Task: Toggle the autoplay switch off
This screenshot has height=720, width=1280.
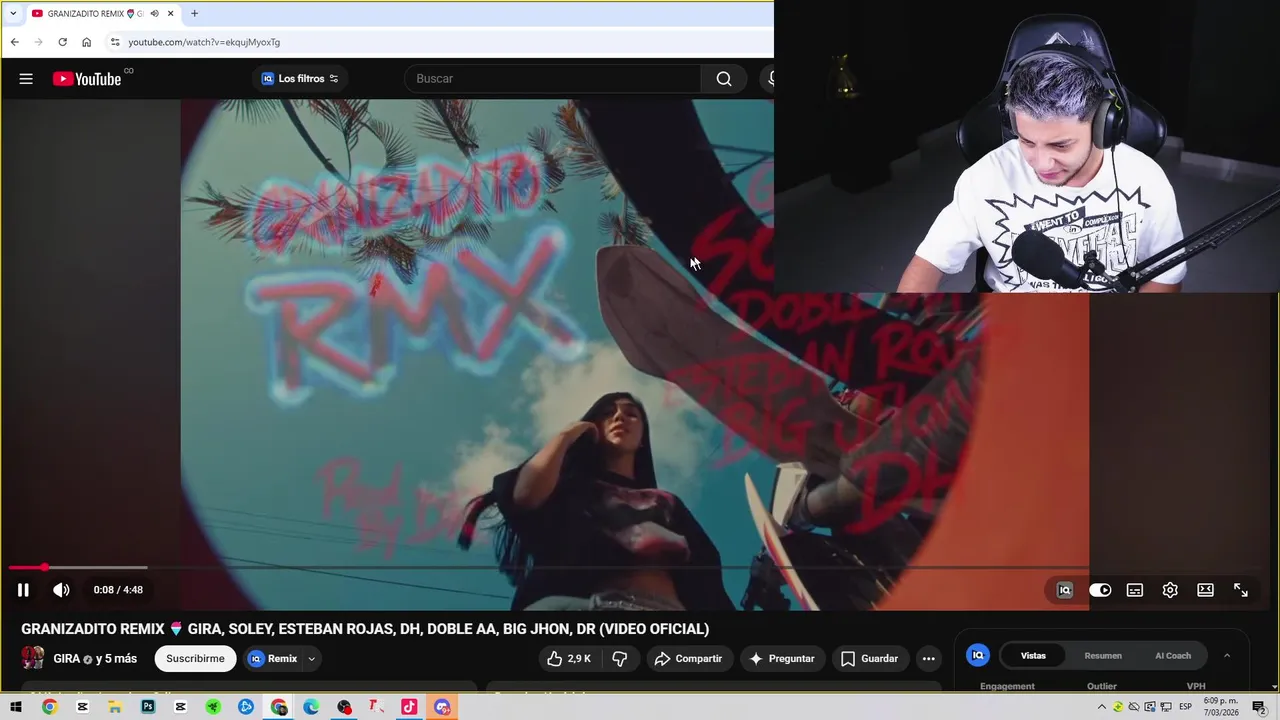Action: pos(1100,590)
